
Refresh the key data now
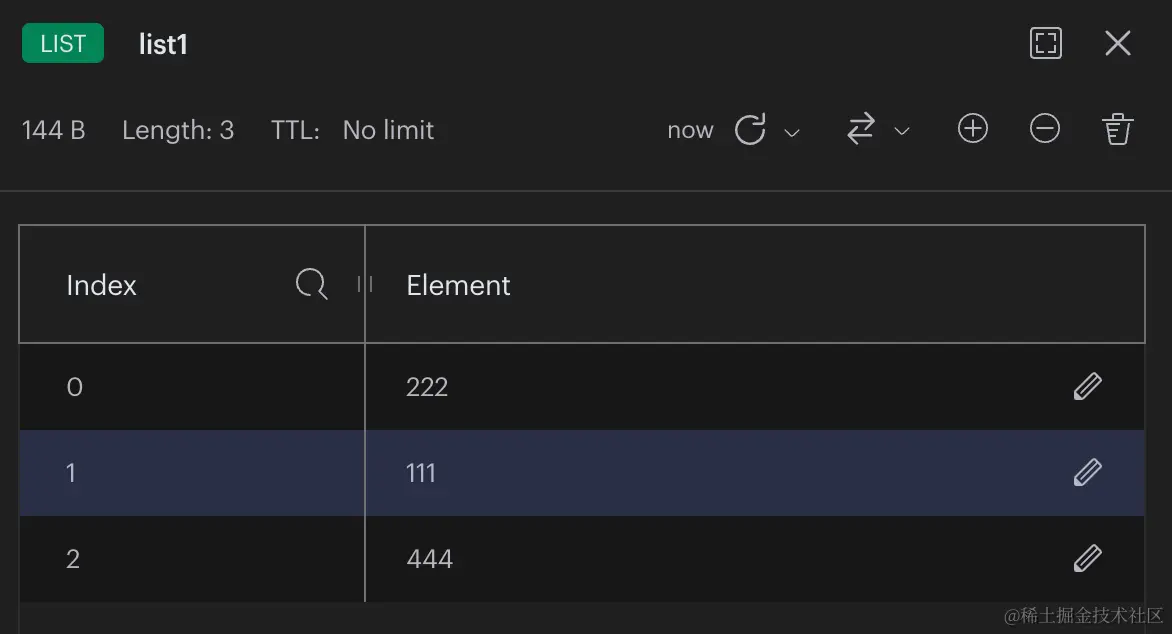click(x=750, y=129)
